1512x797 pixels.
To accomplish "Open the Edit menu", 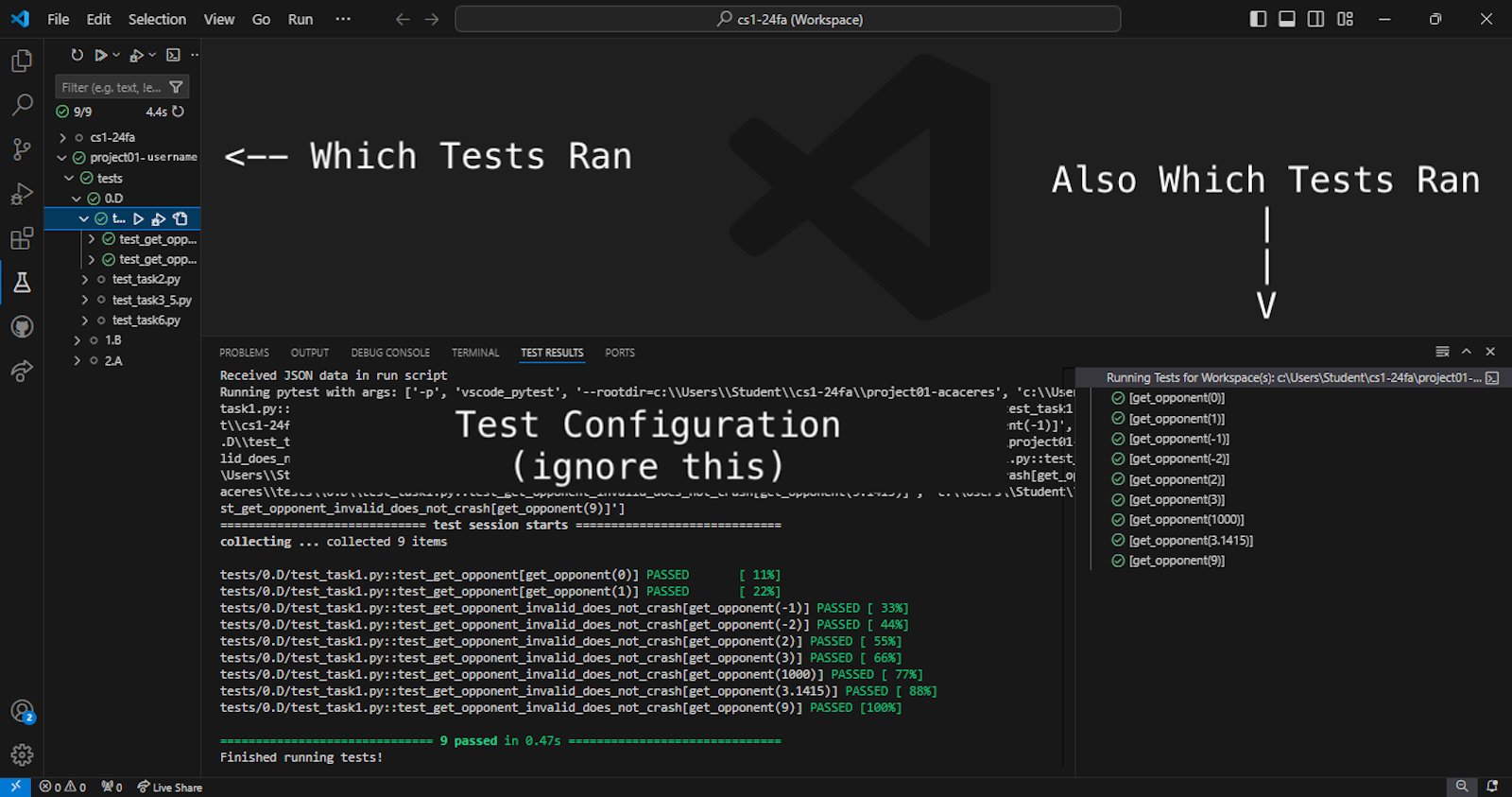I will tap(98, 19).
